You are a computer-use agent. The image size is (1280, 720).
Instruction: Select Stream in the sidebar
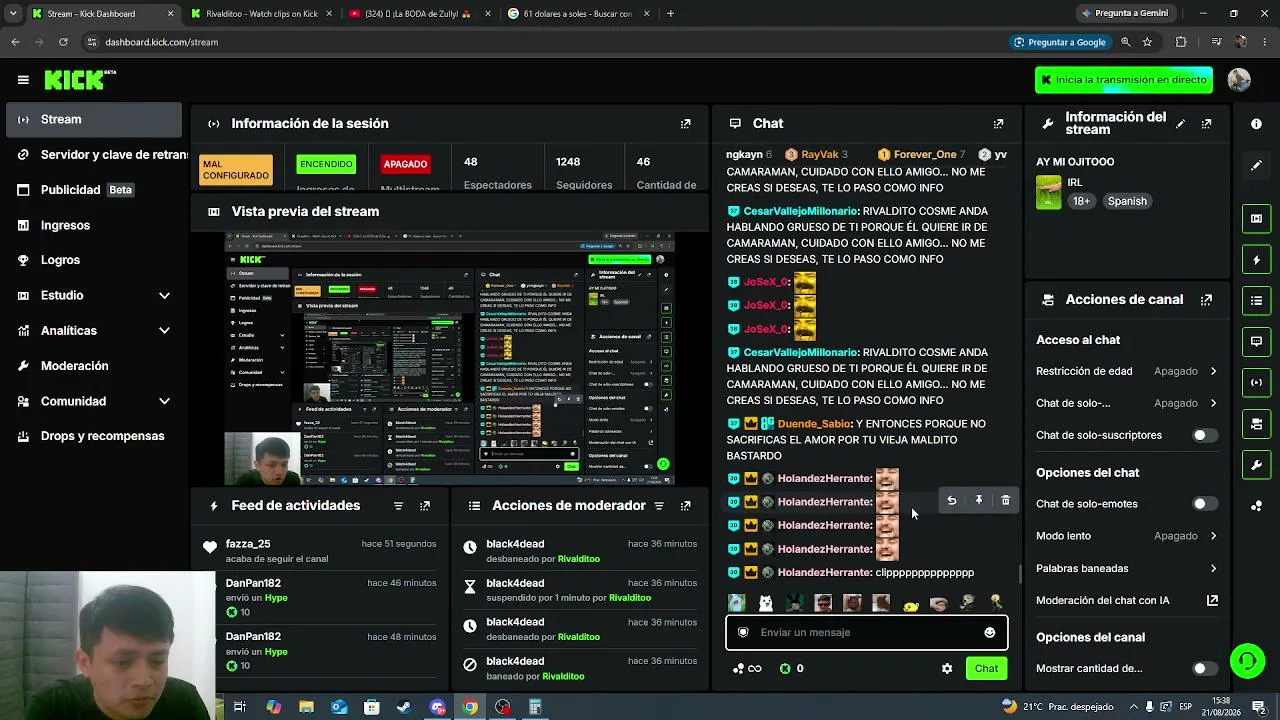click(x=95, y=120)
